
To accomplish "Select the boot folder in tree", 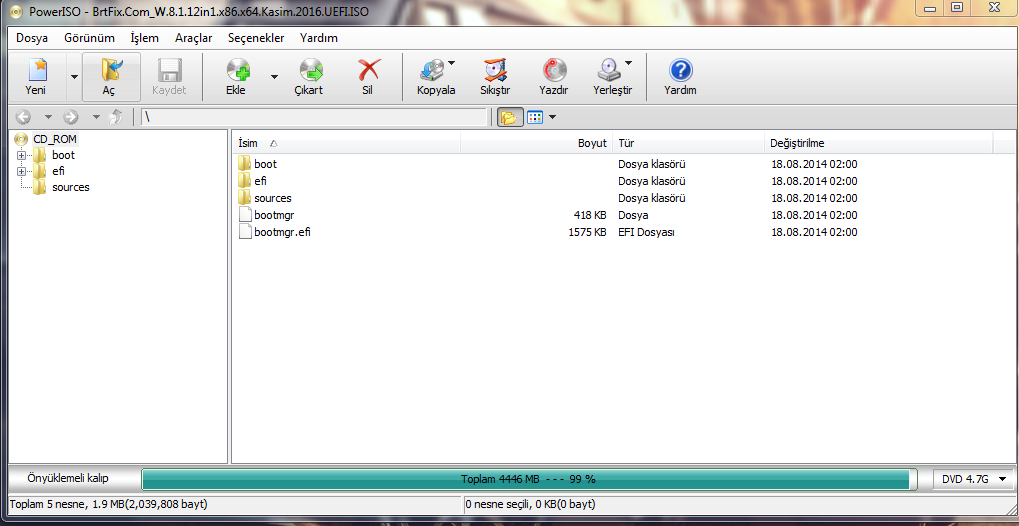I will [x=63, y=155].
